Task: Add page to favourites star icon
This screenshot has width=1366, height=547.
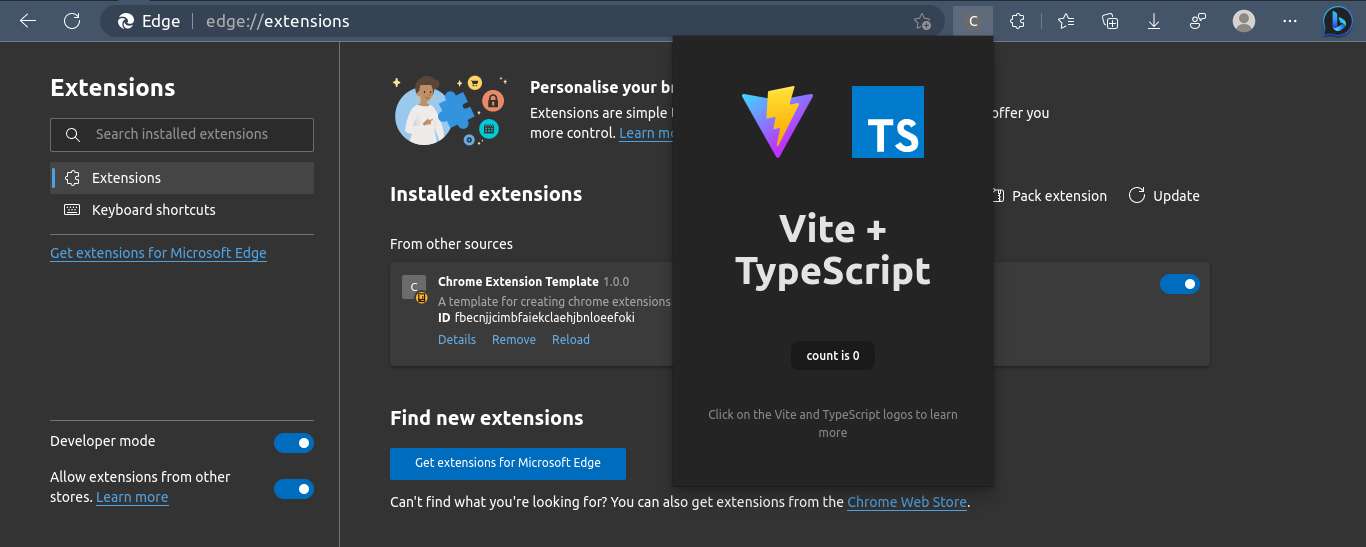Action: point(922,21)
